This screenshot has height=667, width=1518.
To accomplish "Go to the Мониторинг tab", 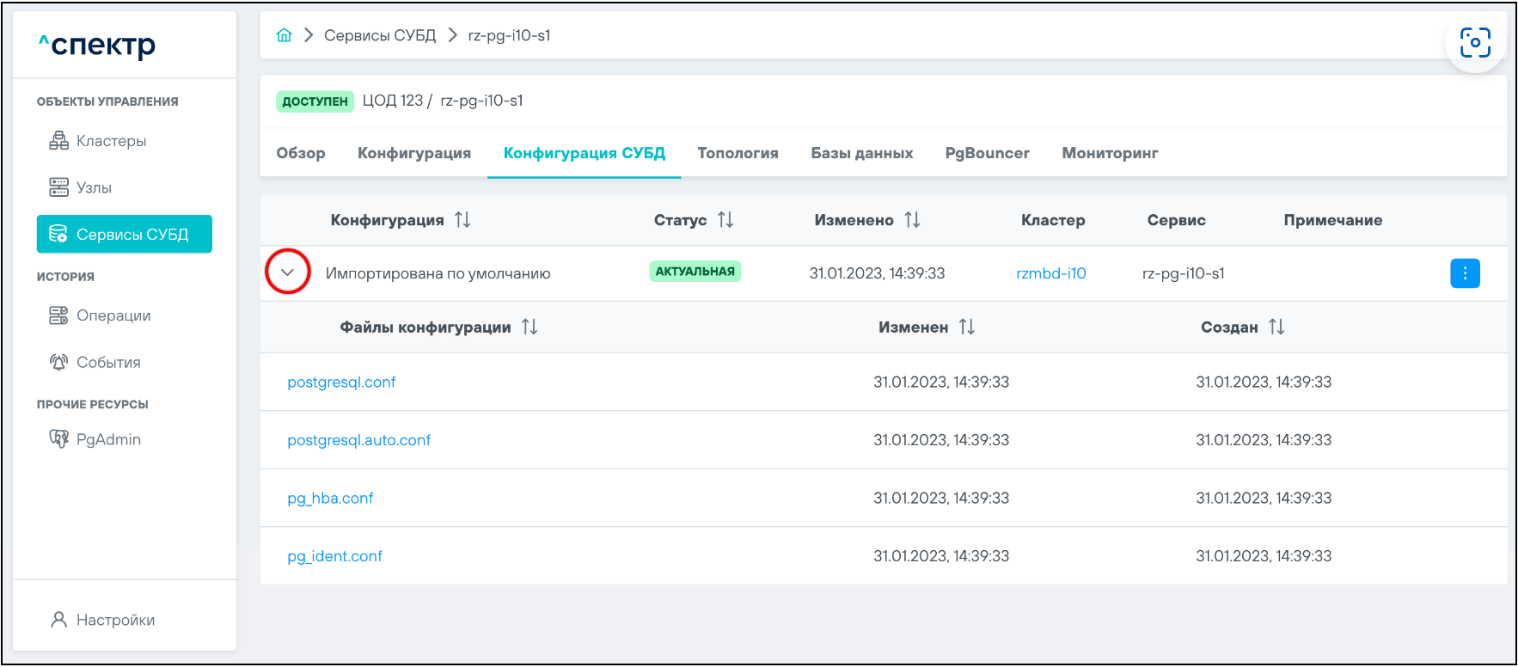I will [1110, 154].
